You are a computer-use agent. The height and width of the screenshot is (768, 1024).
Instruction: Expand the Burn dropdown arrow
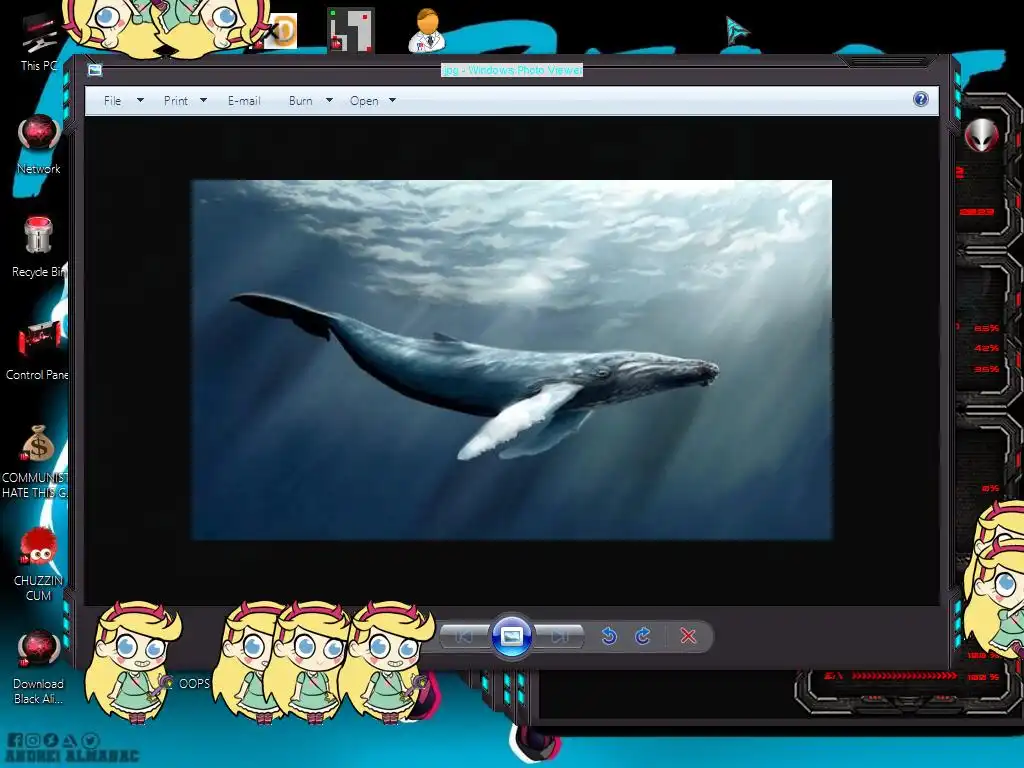[x=329, y=101]
